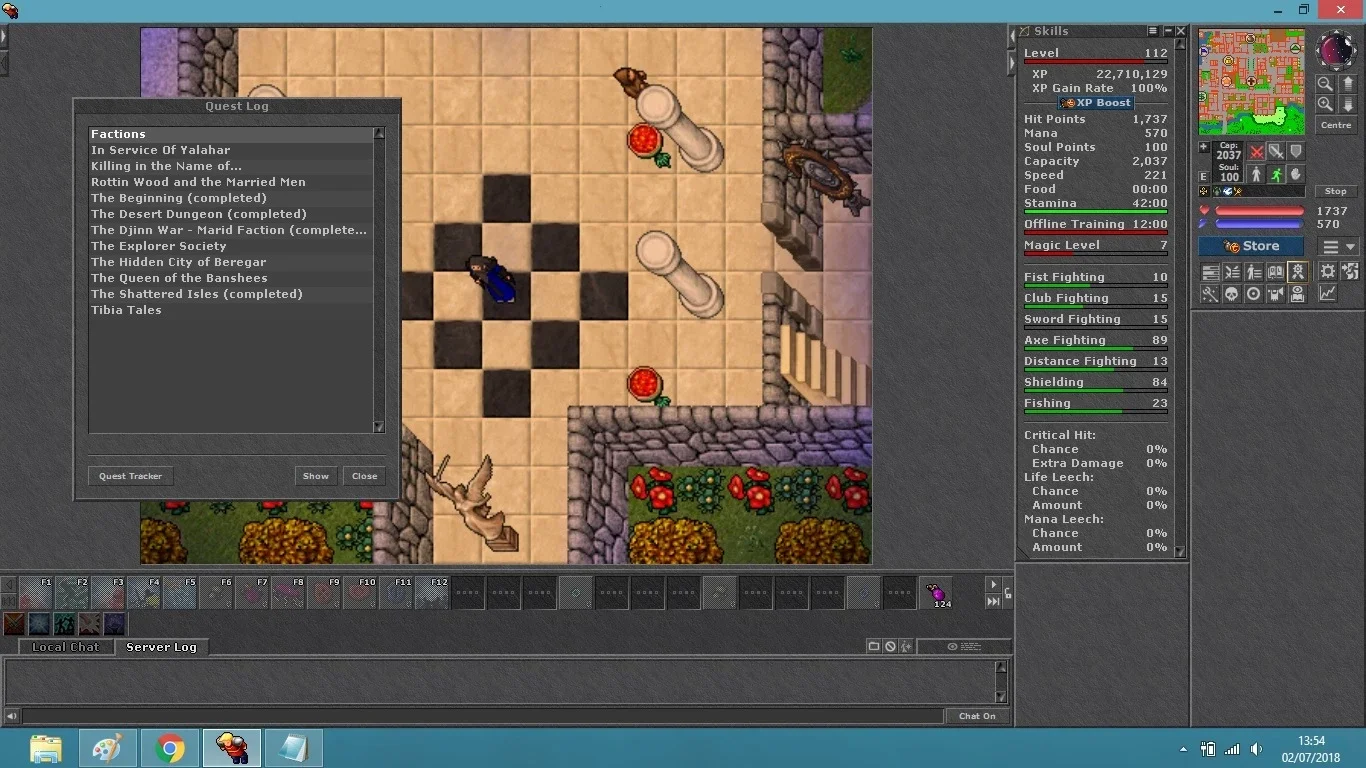This screenshot has height=768, width=1366.
Task: Toggle the chat eye visibility control
Action: tap(964, 647)
